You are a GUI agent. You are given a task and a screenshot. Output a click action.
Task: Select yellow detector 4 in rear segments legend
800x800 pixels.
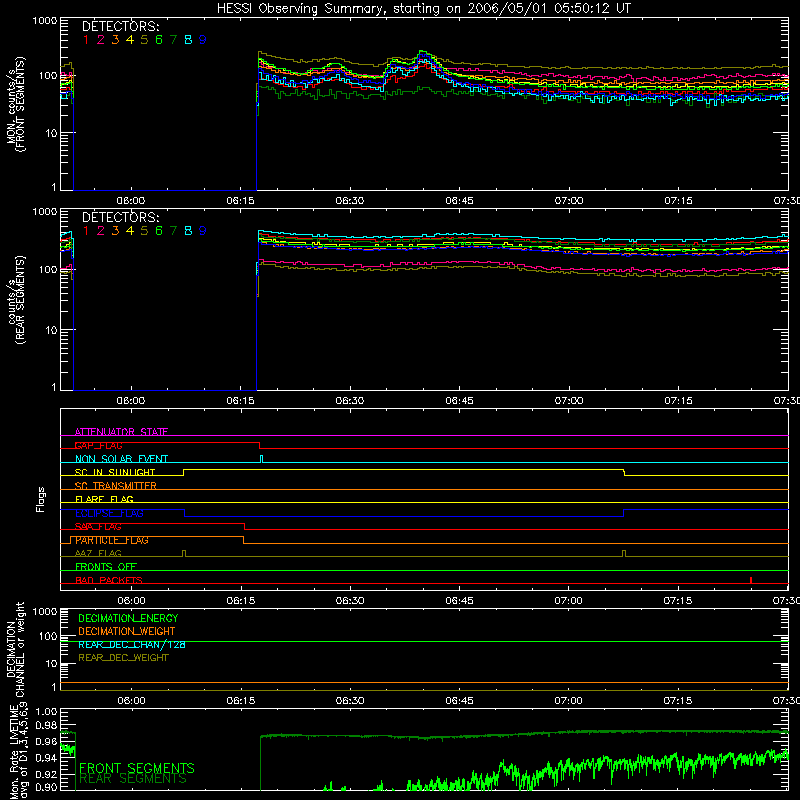tap(130, 231)
